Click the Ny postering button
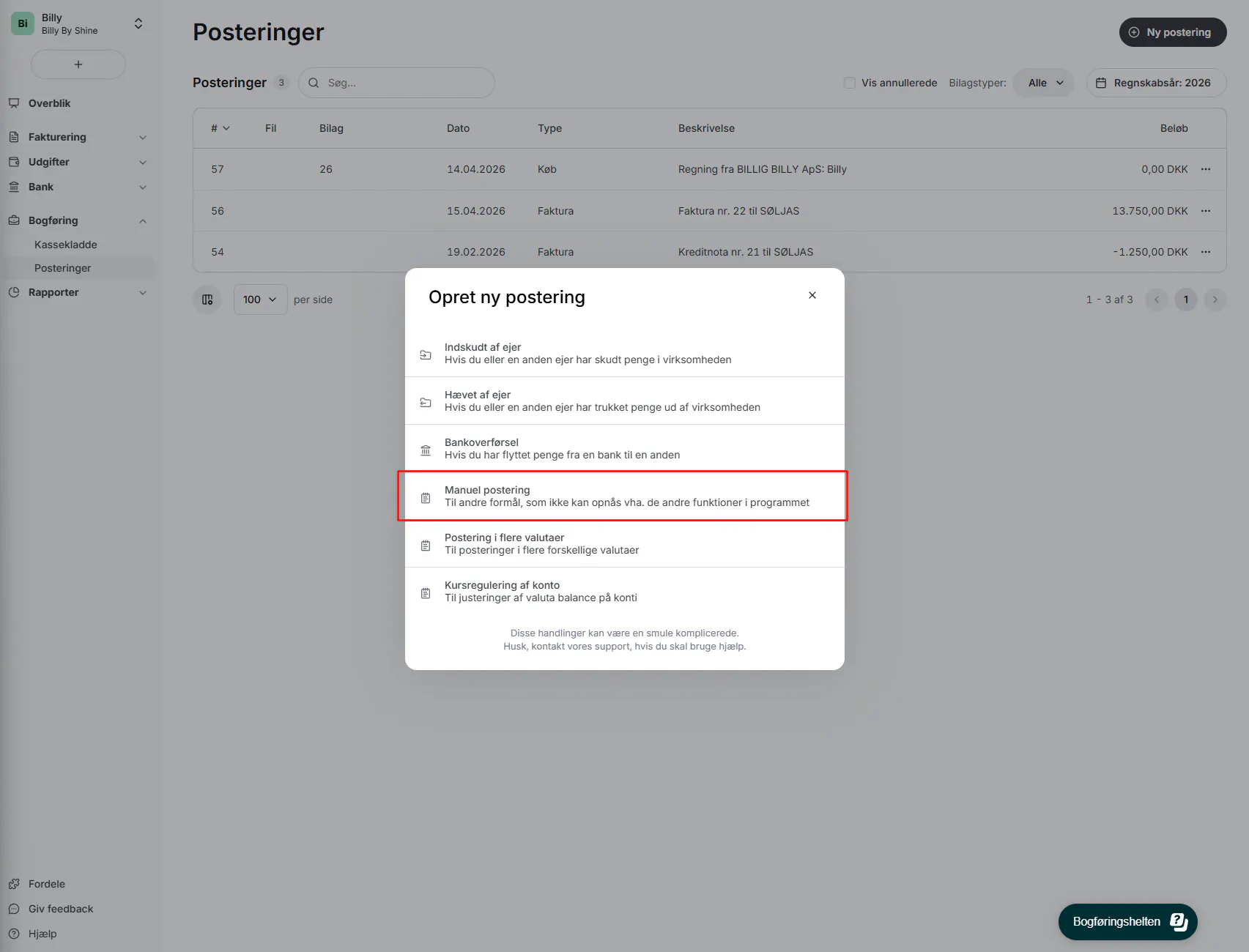Viewport: 1249px width, 952px height. [x=1172, y=32]
